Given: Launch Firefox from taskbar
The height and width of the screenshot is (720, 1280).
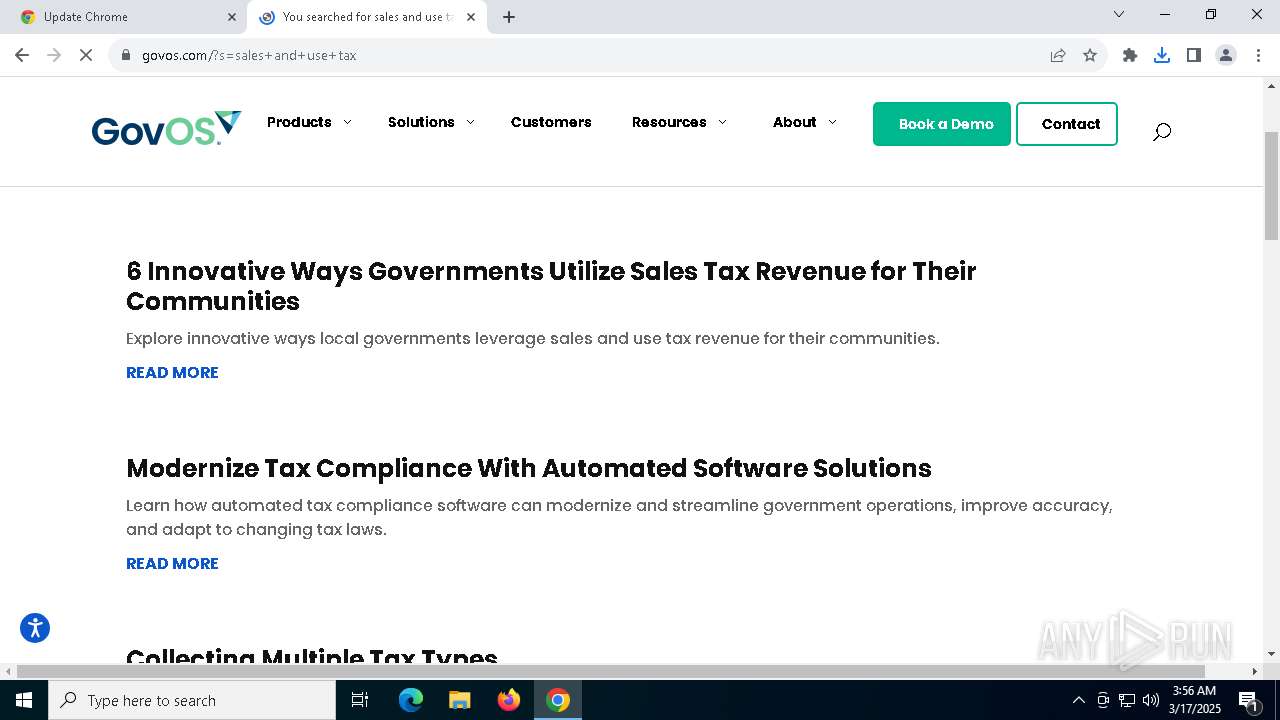Looking at the screenshot, I should [509, 700].
